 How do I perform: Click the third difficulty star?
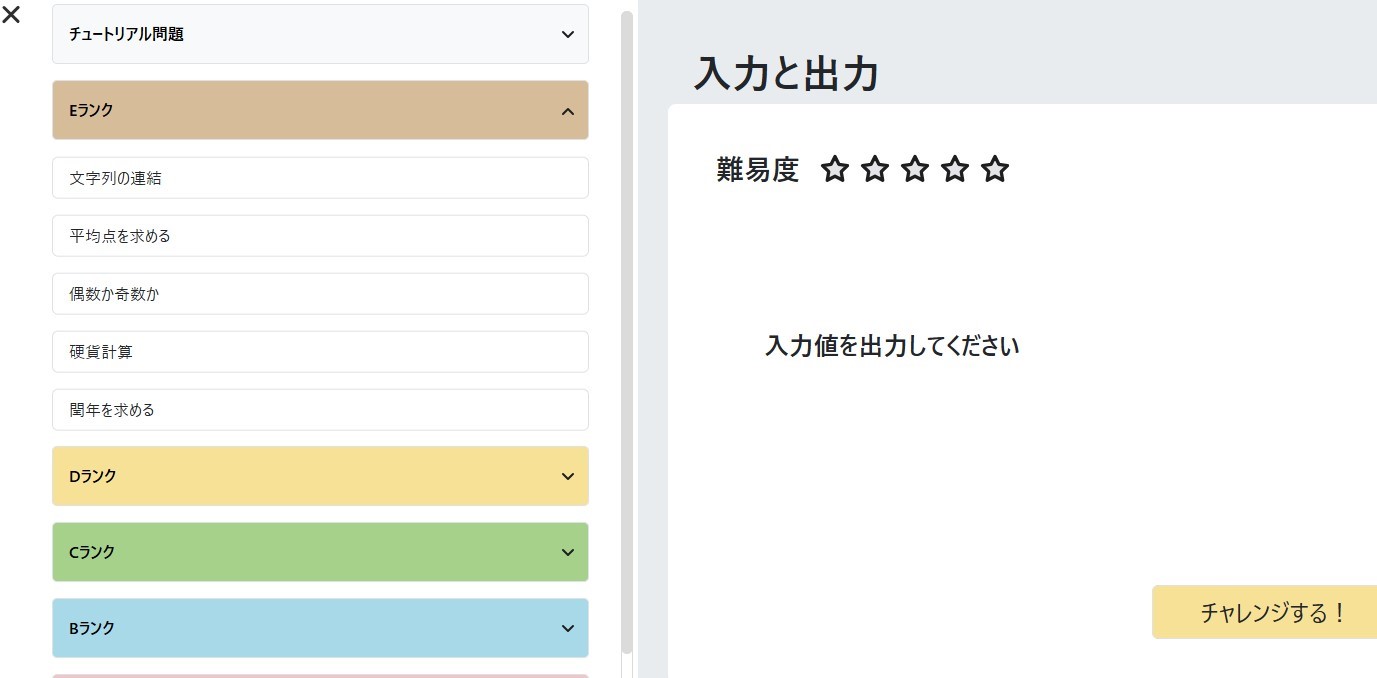pyautogui.click(x=914, y=170)
